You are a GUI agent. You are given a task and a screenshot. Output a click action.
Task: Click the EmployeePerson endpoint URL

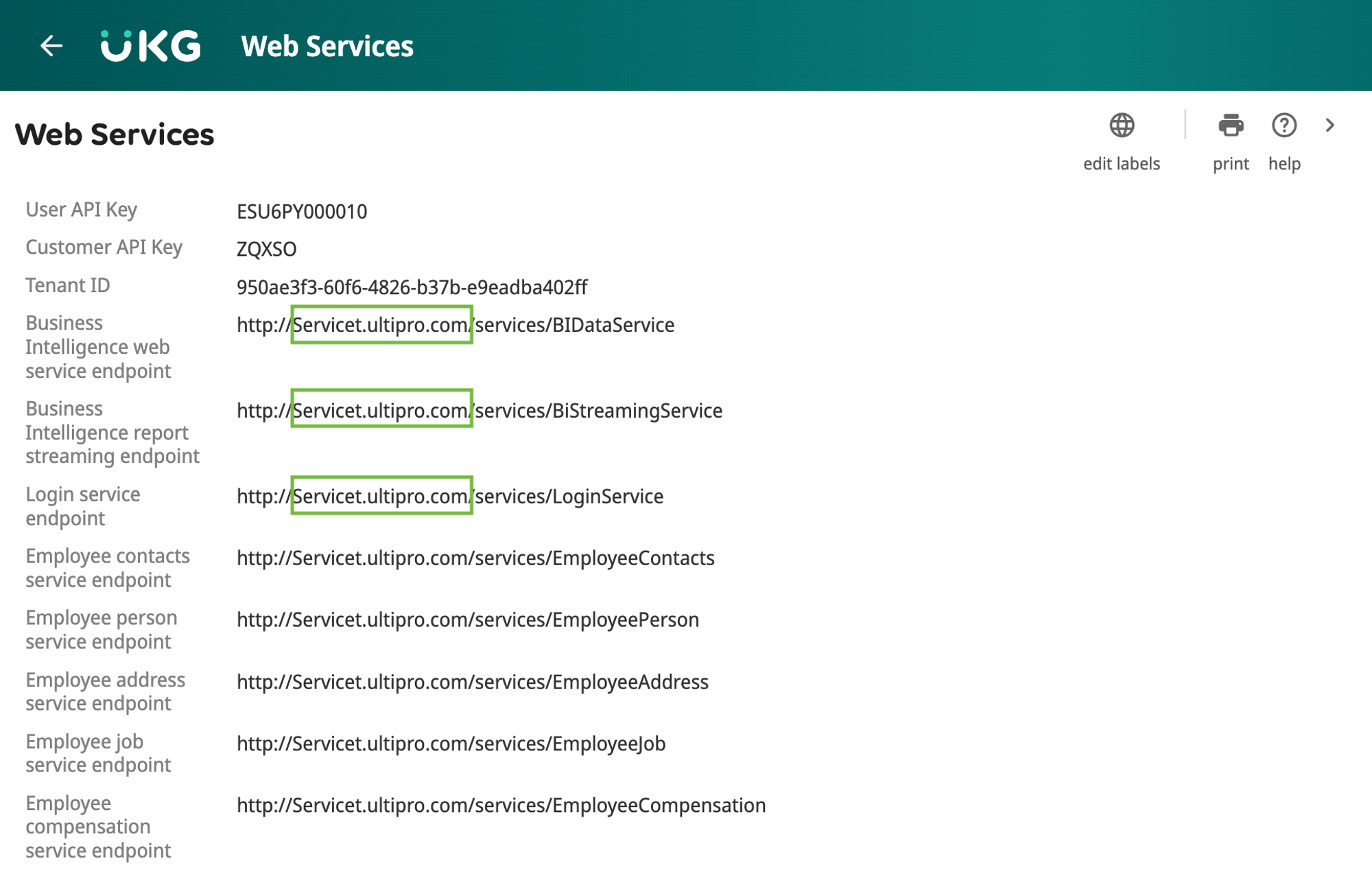(468, 620)
